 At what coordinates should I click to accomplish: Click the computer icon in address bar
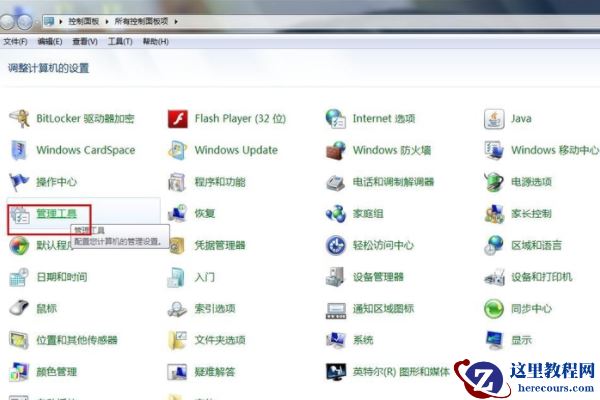point(49,21)
